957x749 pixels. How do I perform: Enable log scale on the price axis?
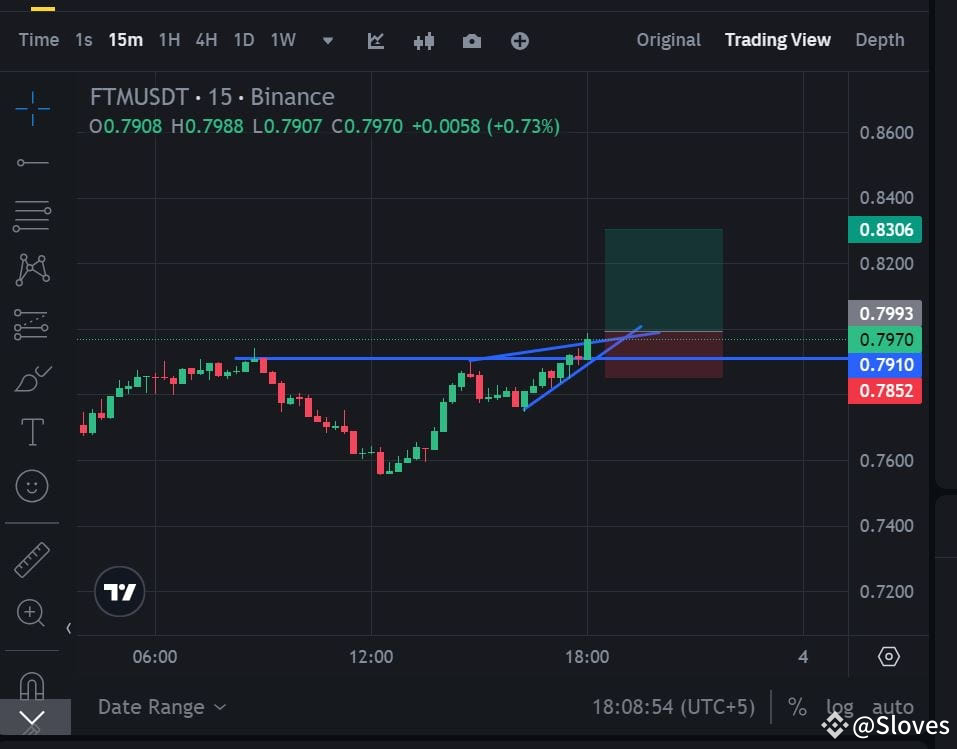(x=839, y=707)
